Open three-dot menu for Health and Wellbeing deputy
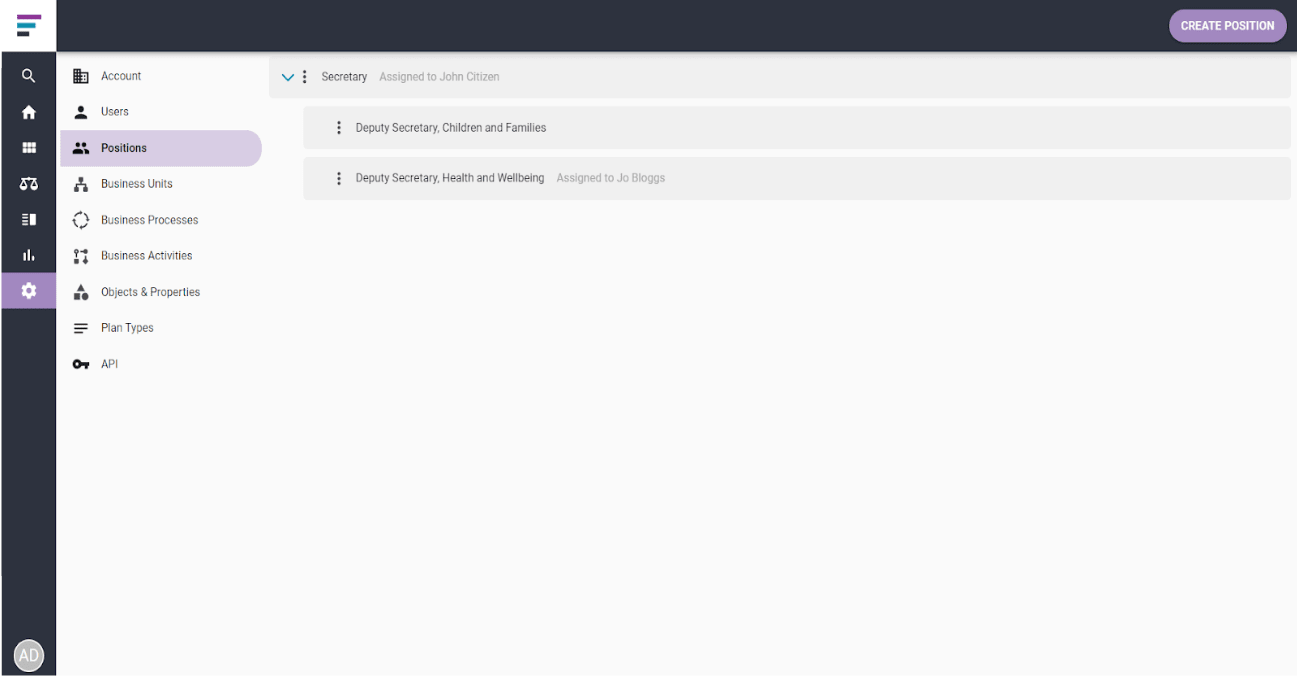The height and width of the screenshot is (678, 1297). coord(339,178)
